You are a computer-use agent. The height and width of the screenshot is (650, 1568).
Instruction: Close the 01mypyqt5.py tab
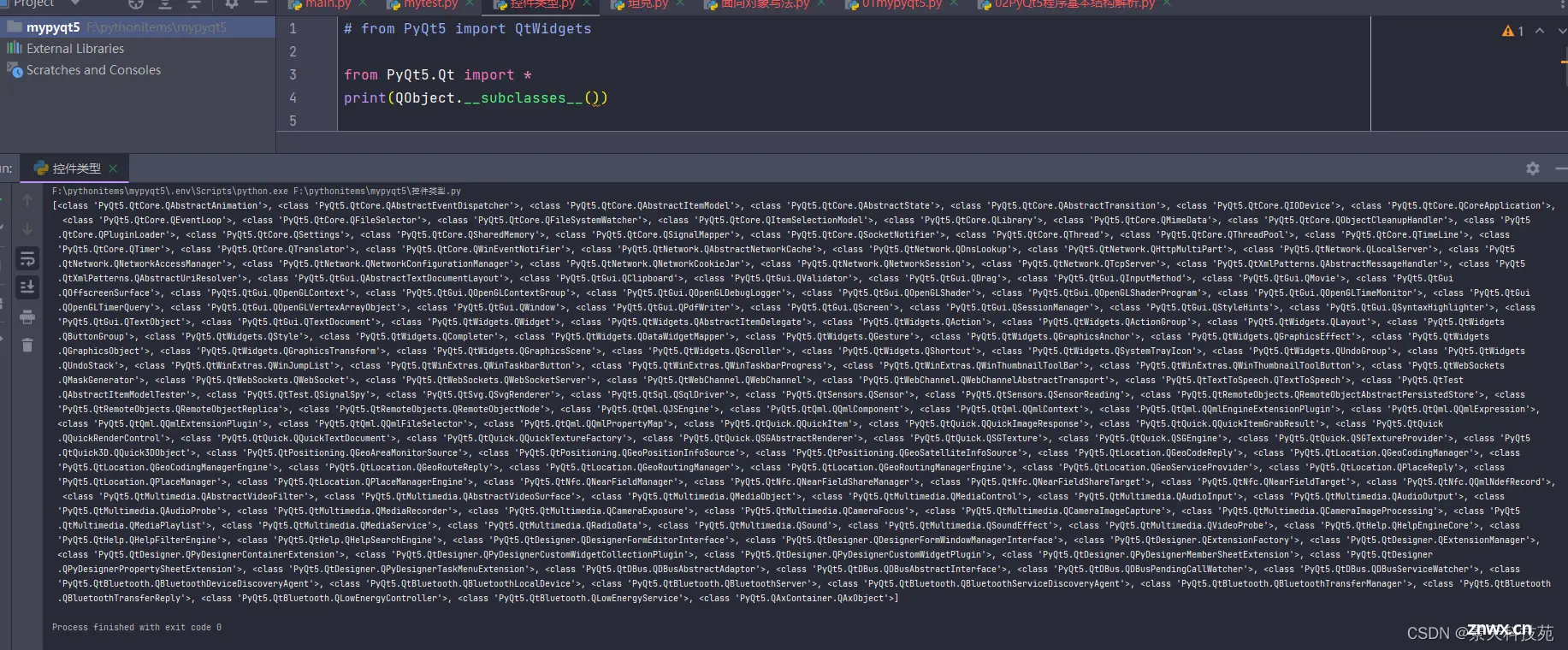pyautogui.click(x=954, y=3)
